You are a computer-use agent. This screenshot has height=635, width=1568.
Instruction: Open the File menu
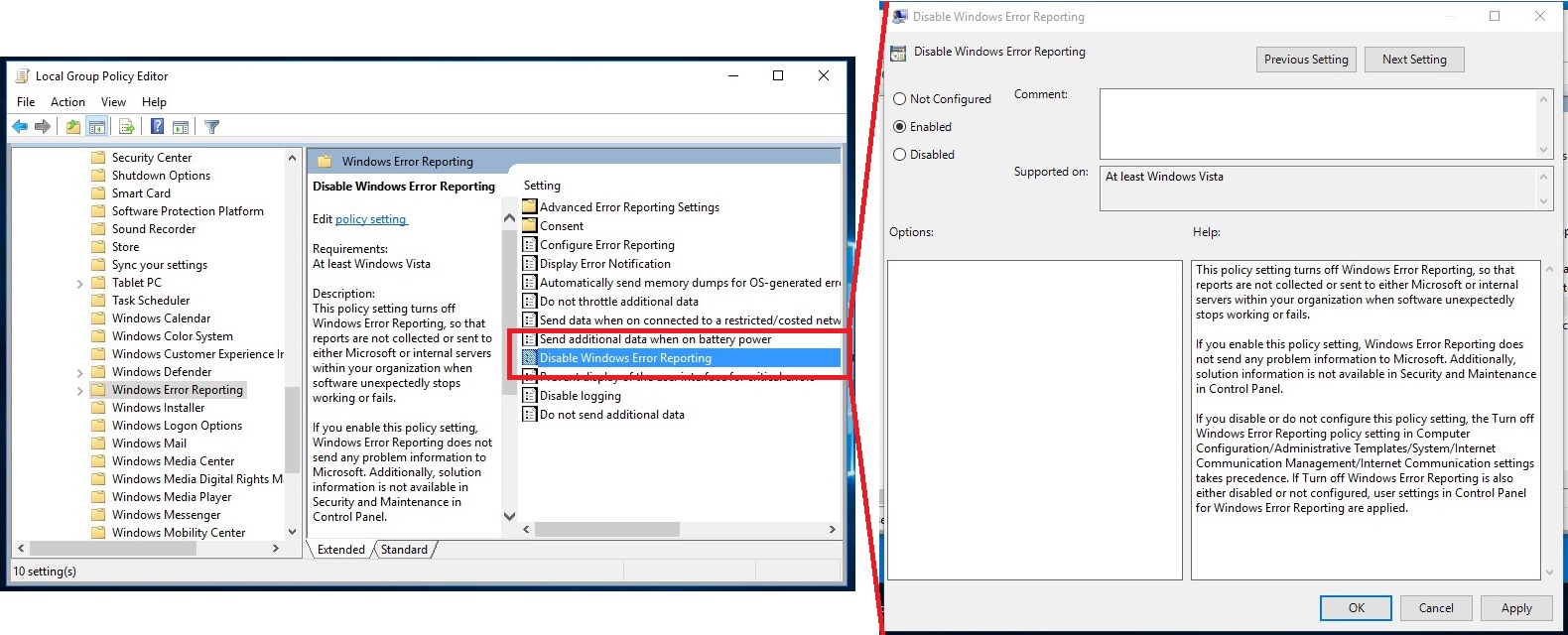coord(26,102)
